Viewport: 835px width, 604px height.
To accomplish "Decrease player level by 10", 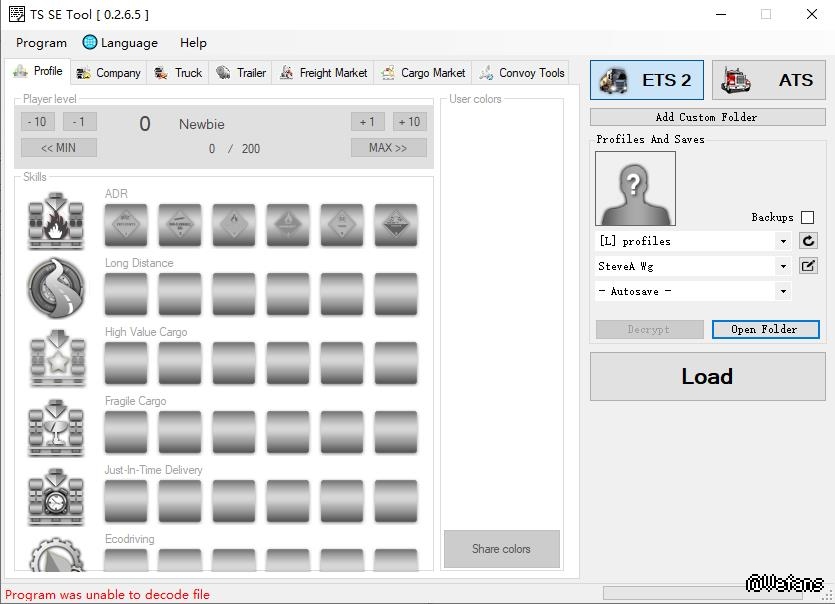I will [x=37, y=122].
